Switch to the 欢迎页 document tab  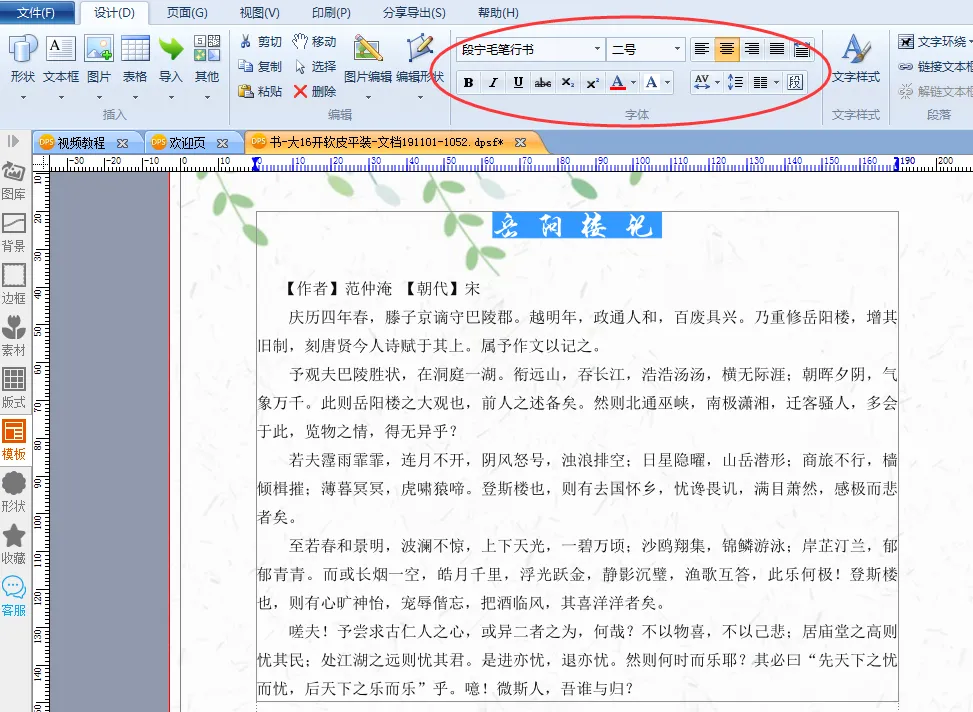pyautogui.click(x=186, y=143)
